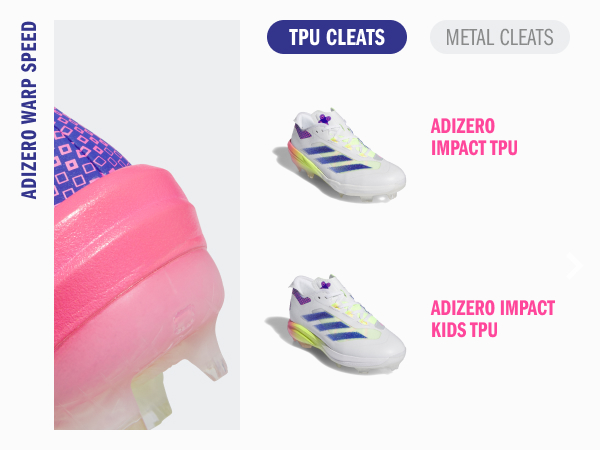
Task: Switch to the METAL CLEATS tab
Action: click(x=500, y=37)
